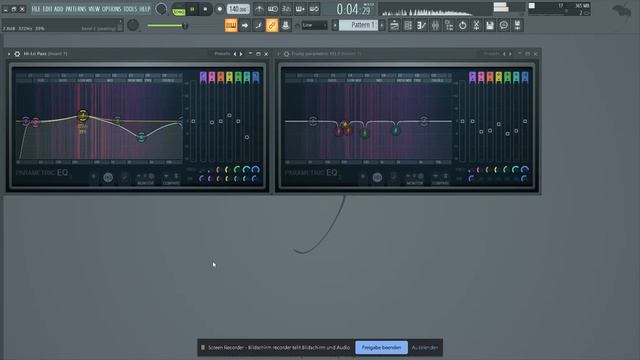This screenshot has height=360, width=640.
Task: Open the TOOLS menu
Action: [x=130, y=9]
